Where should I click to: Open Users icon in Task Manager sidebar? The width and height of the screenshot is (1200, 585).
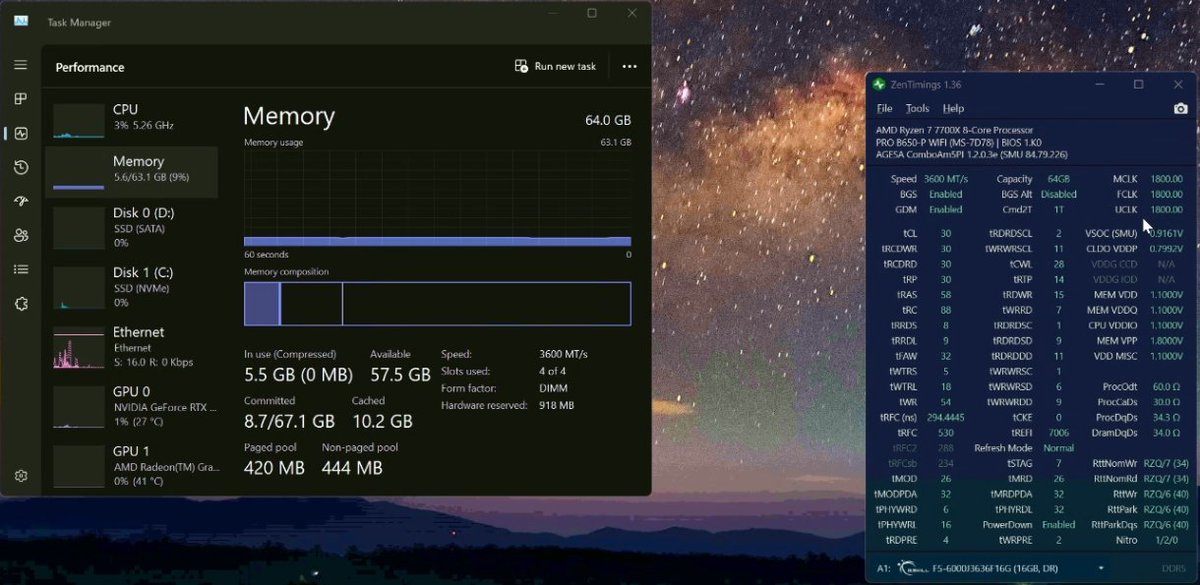tap(20, 235)
